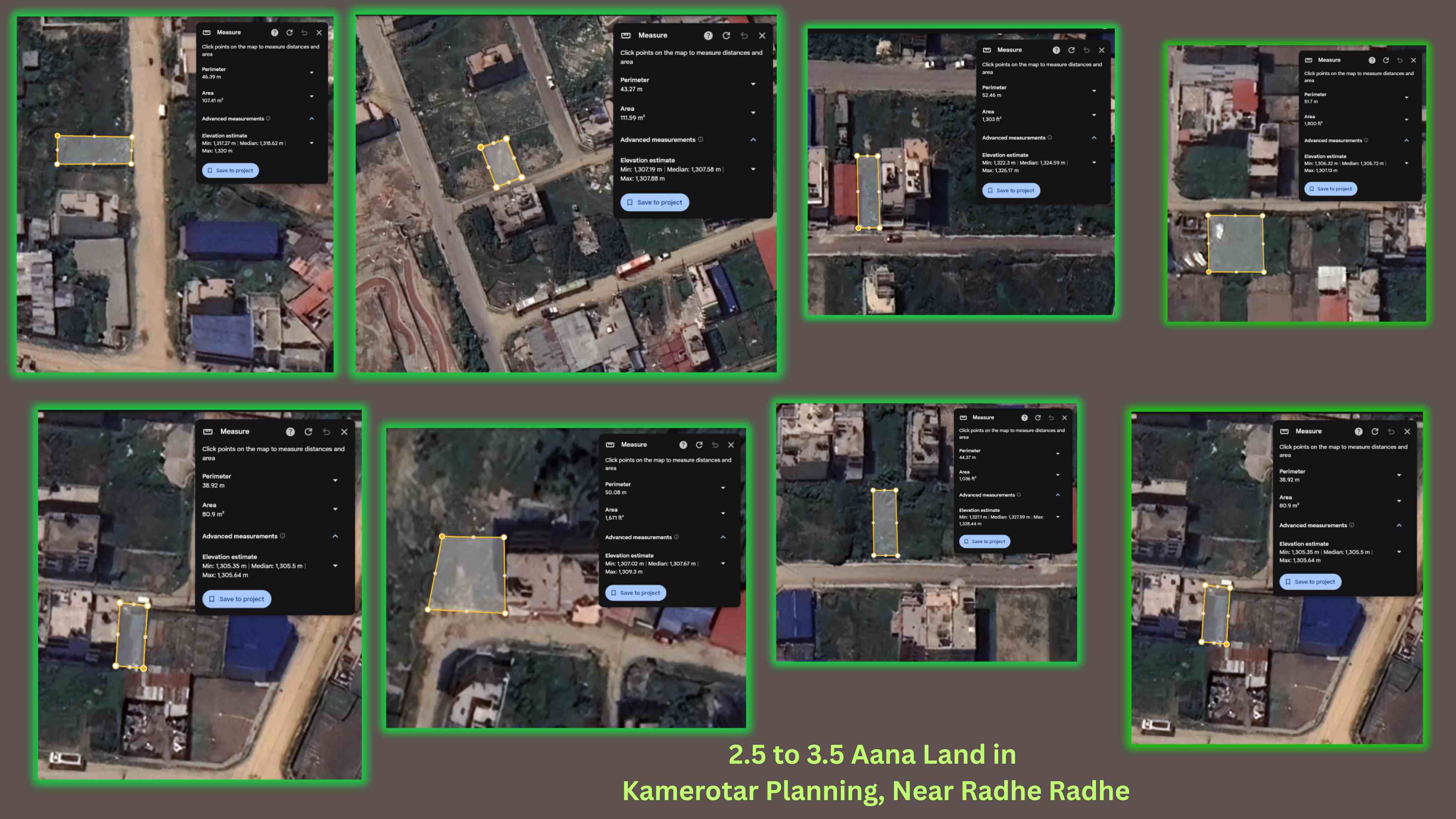
Task: Select the 2.5 to 3.5 Aana Land title text
Action: 872,754
